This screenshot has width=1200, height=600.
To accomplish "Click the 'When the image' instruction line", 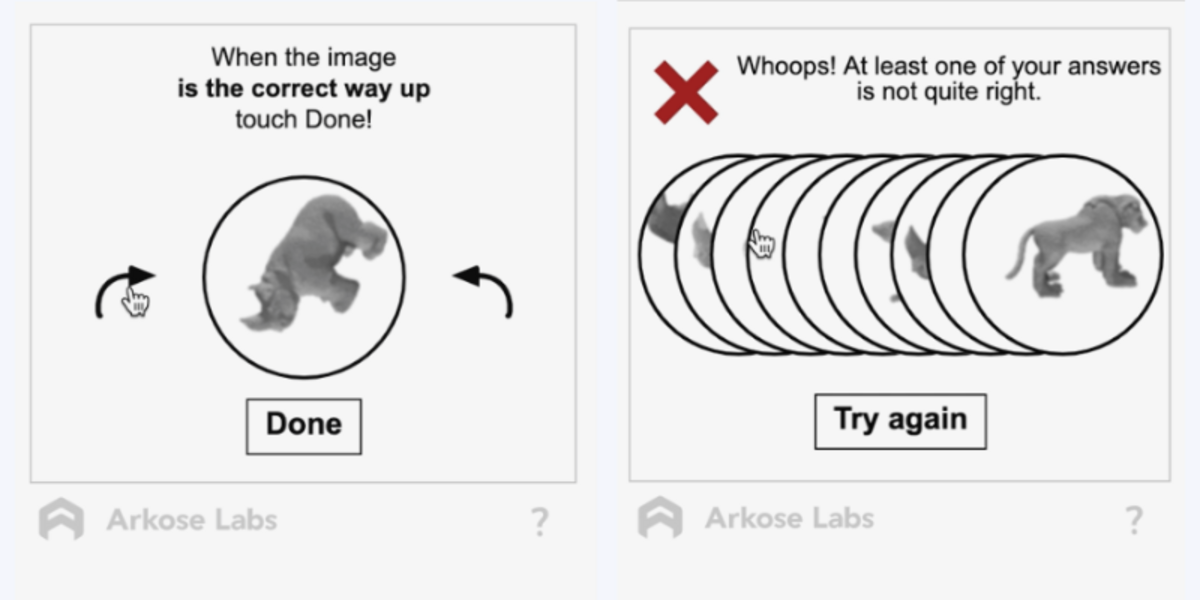I will click(304, 57).
